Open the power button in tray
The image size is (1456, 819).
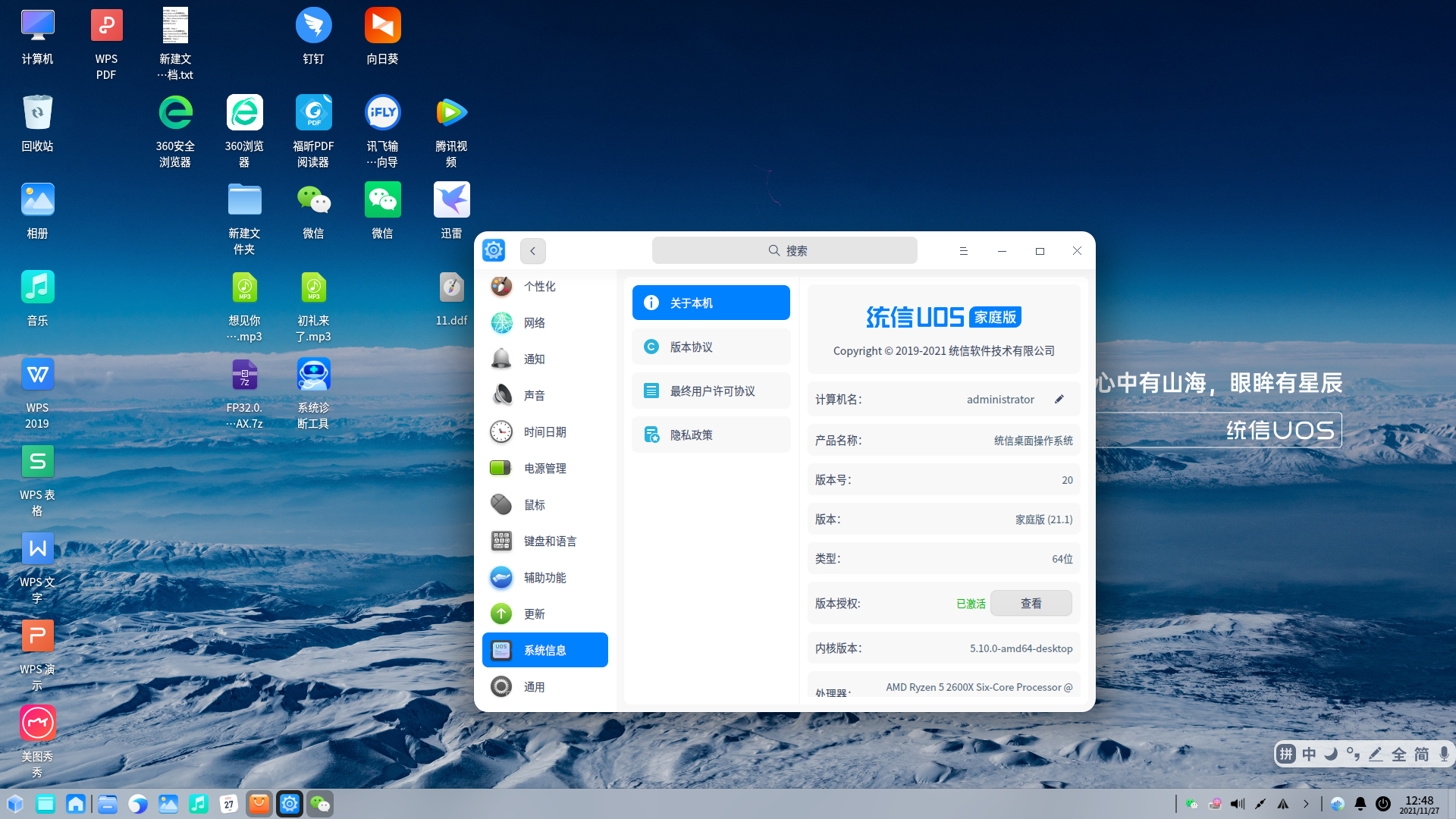[x=1383, y=804]
